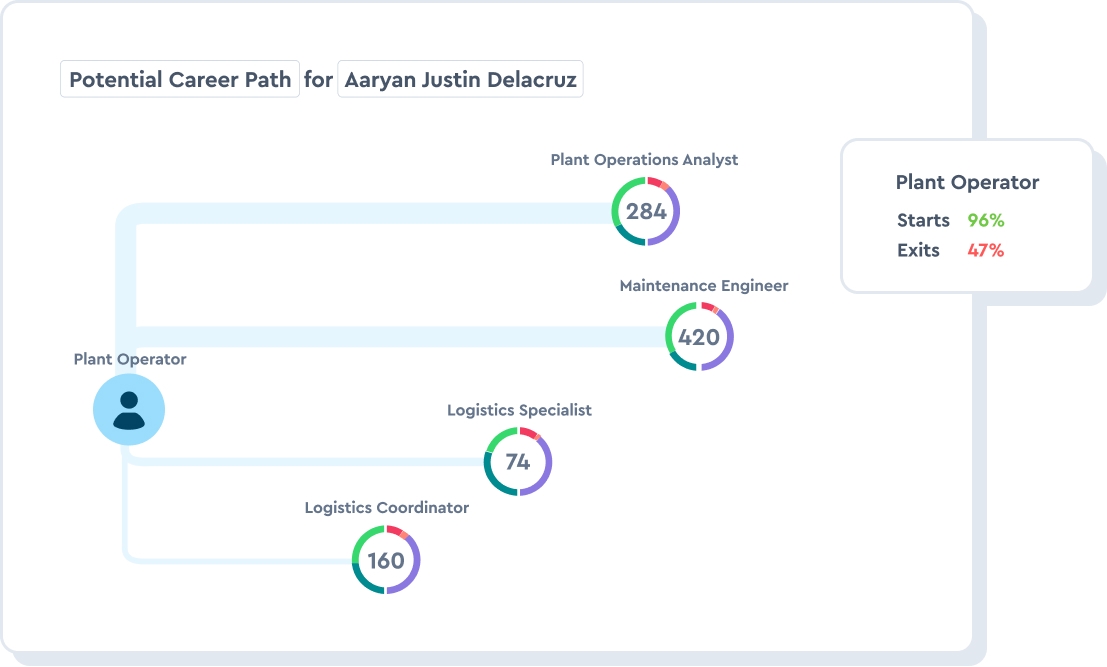Screen dimensions: 1107x667
Task: Select the Maintenance Engineer label
Action: (703, 285)
